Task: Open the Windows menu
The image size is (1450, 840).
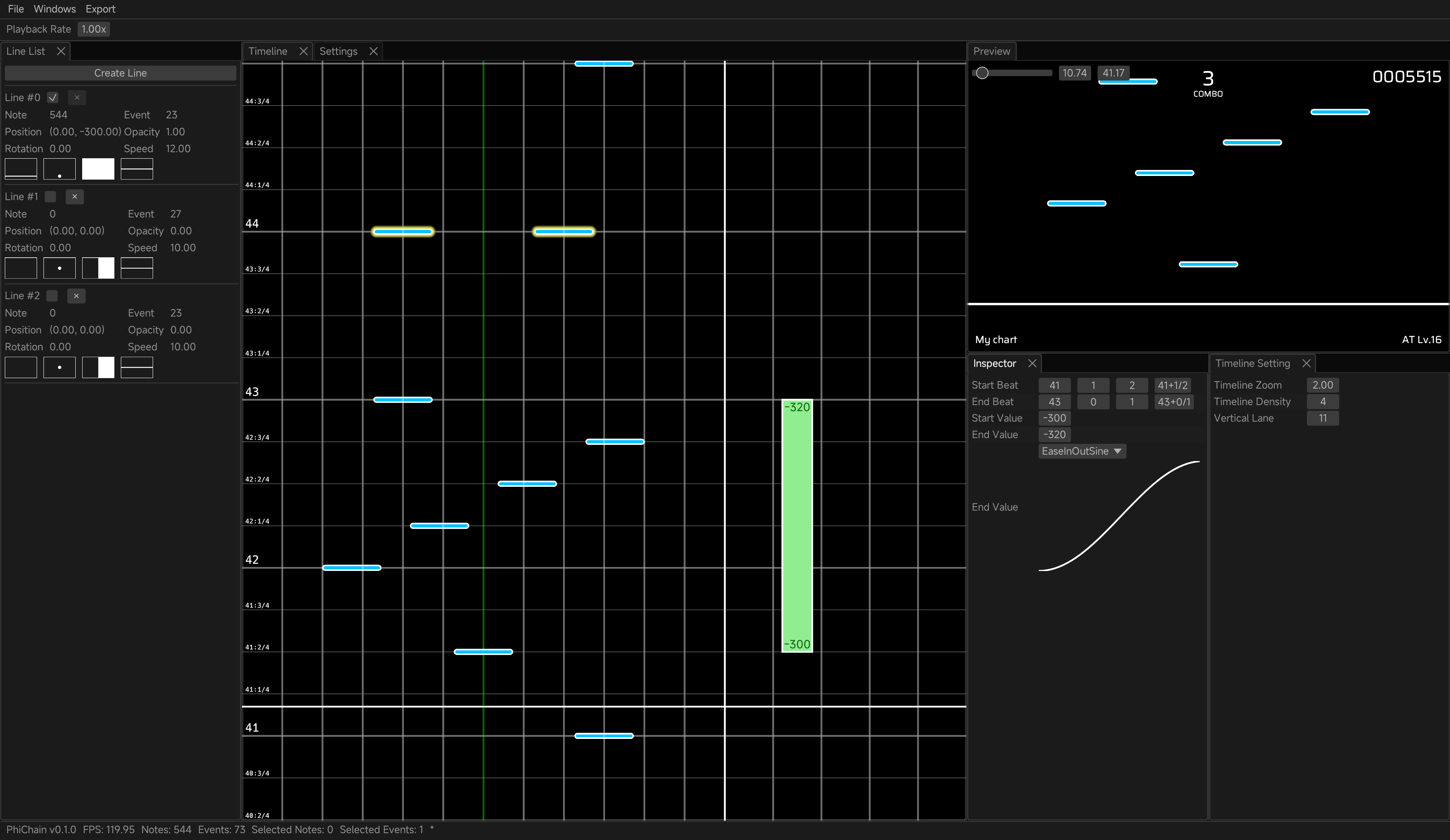Action: (x=55, y=9)
